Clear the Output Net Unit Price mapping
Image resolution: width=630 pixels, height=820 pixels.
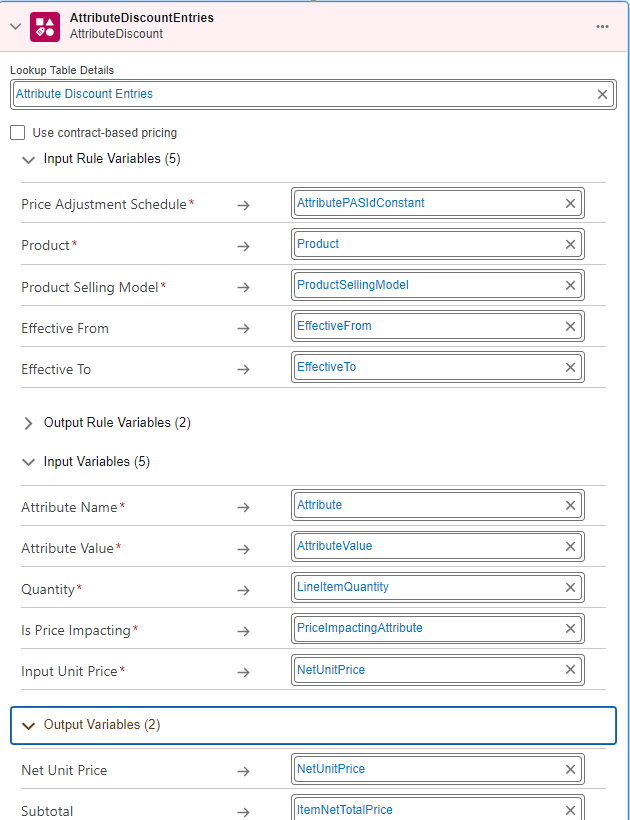click(x=570, y=769)
